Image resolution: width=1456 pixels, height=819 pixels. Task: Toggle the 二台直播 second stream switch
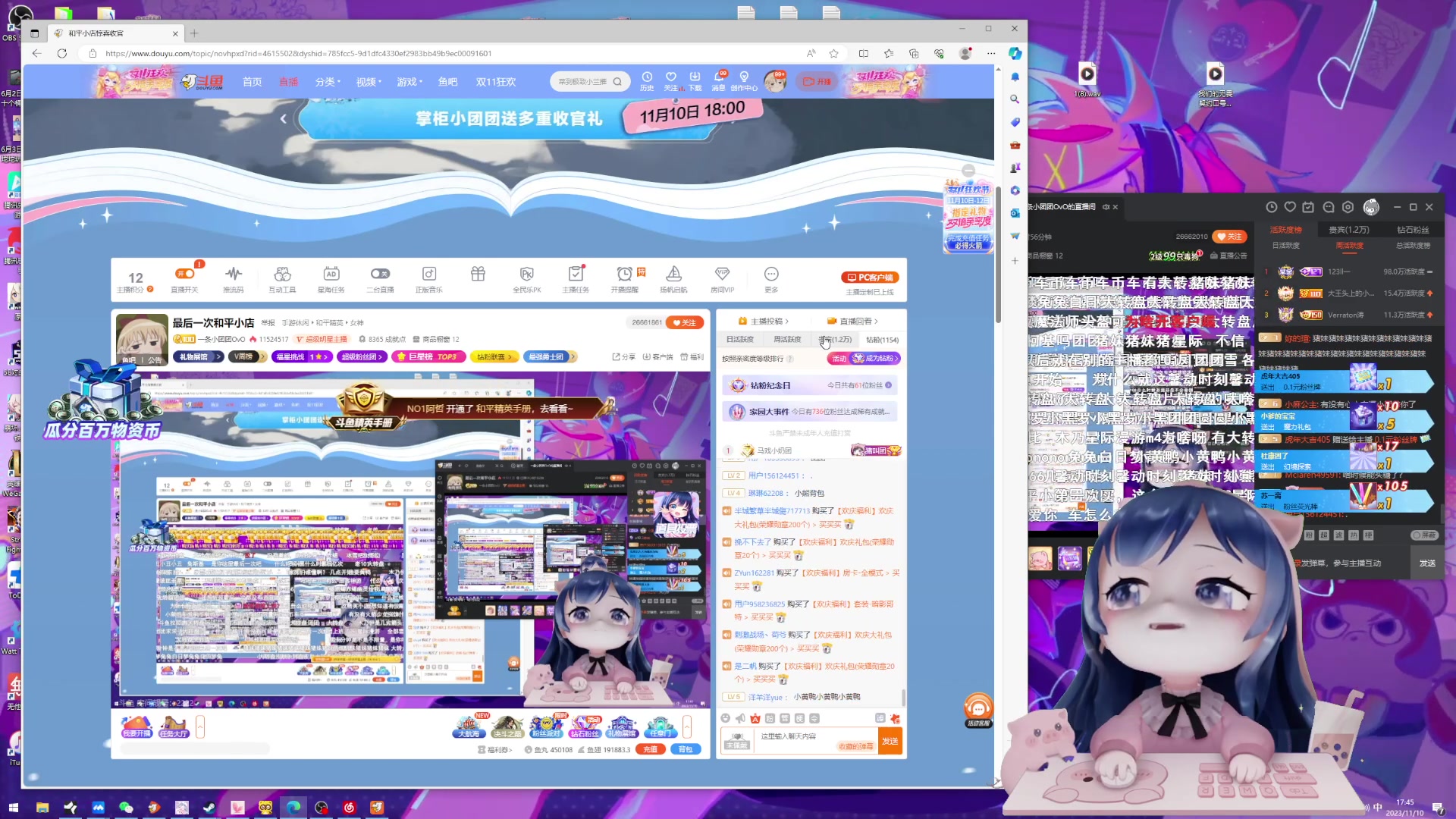(380, 274)
